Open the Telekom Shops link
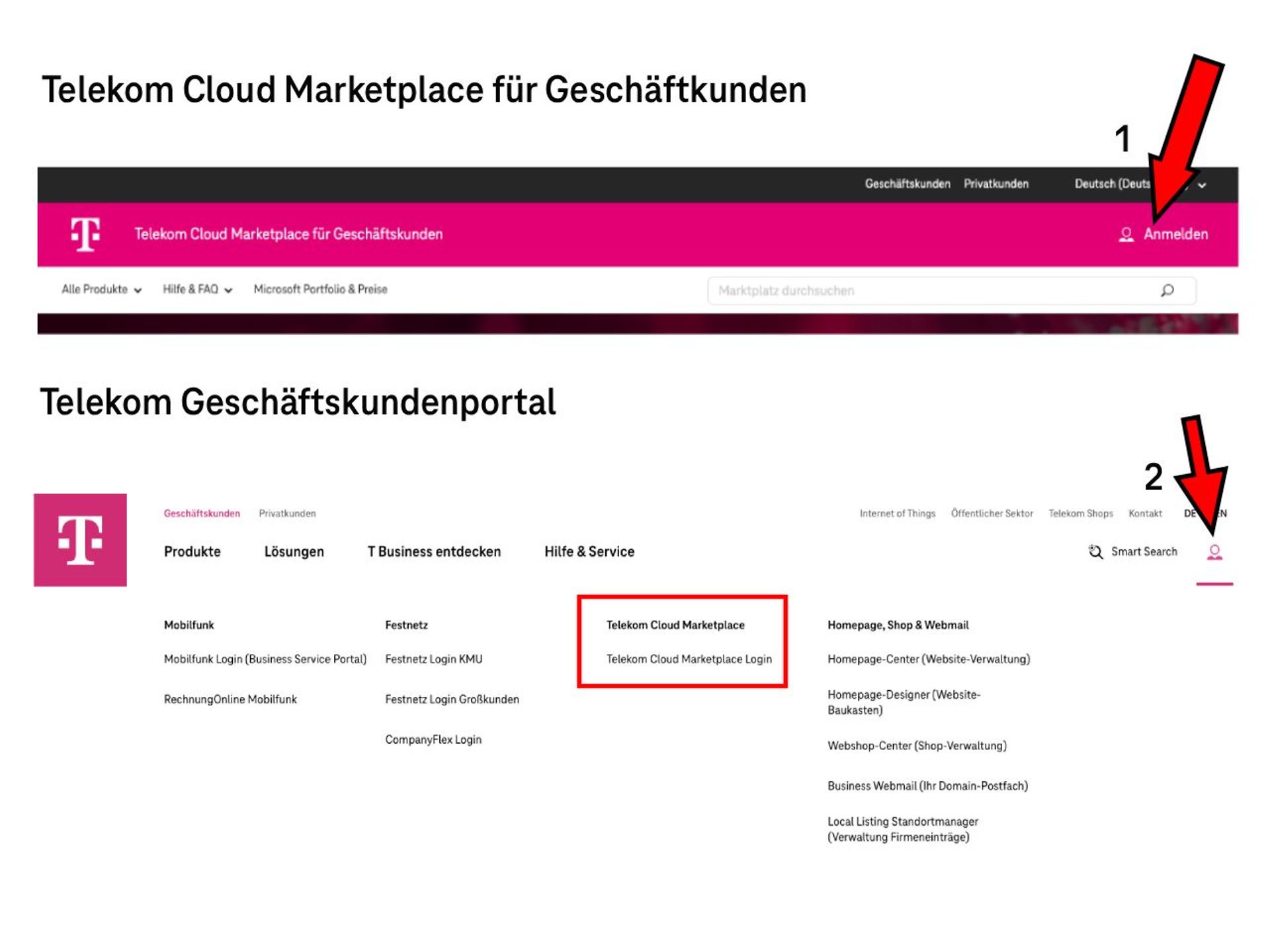 click(x=1081, y=514)
